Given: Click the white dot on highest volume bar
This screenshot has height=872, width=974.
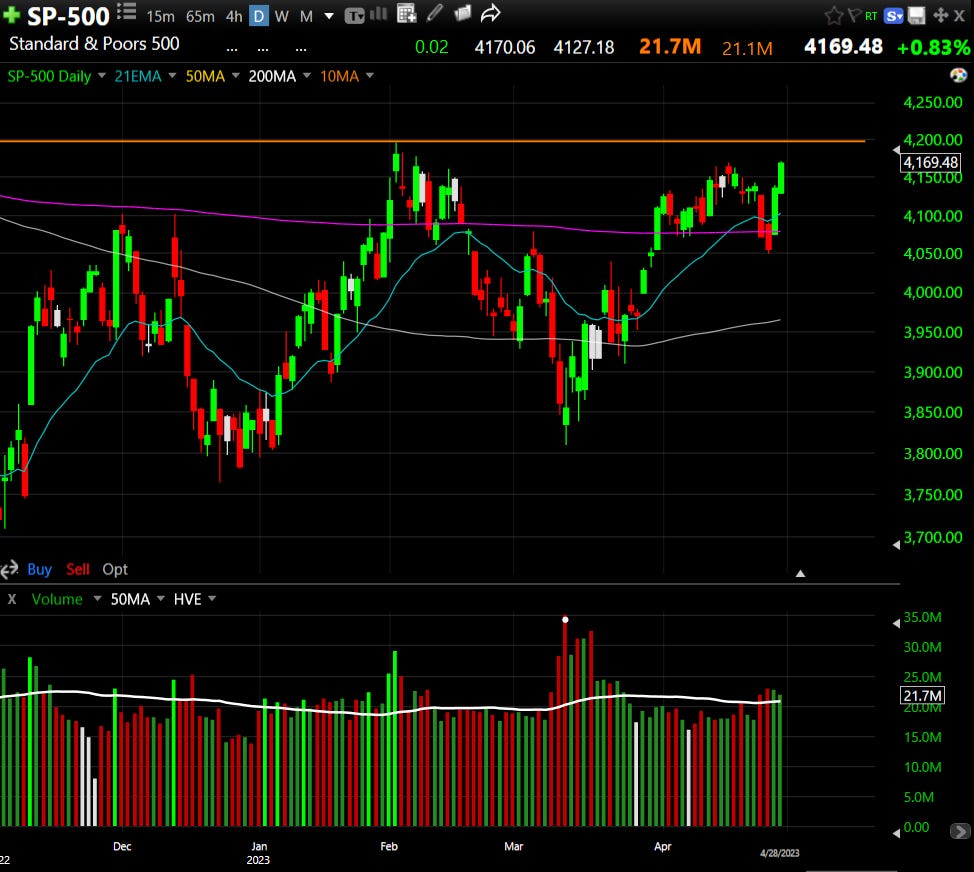Looking at the screenshot, I should pyautogui.click(x=565, y=619).
